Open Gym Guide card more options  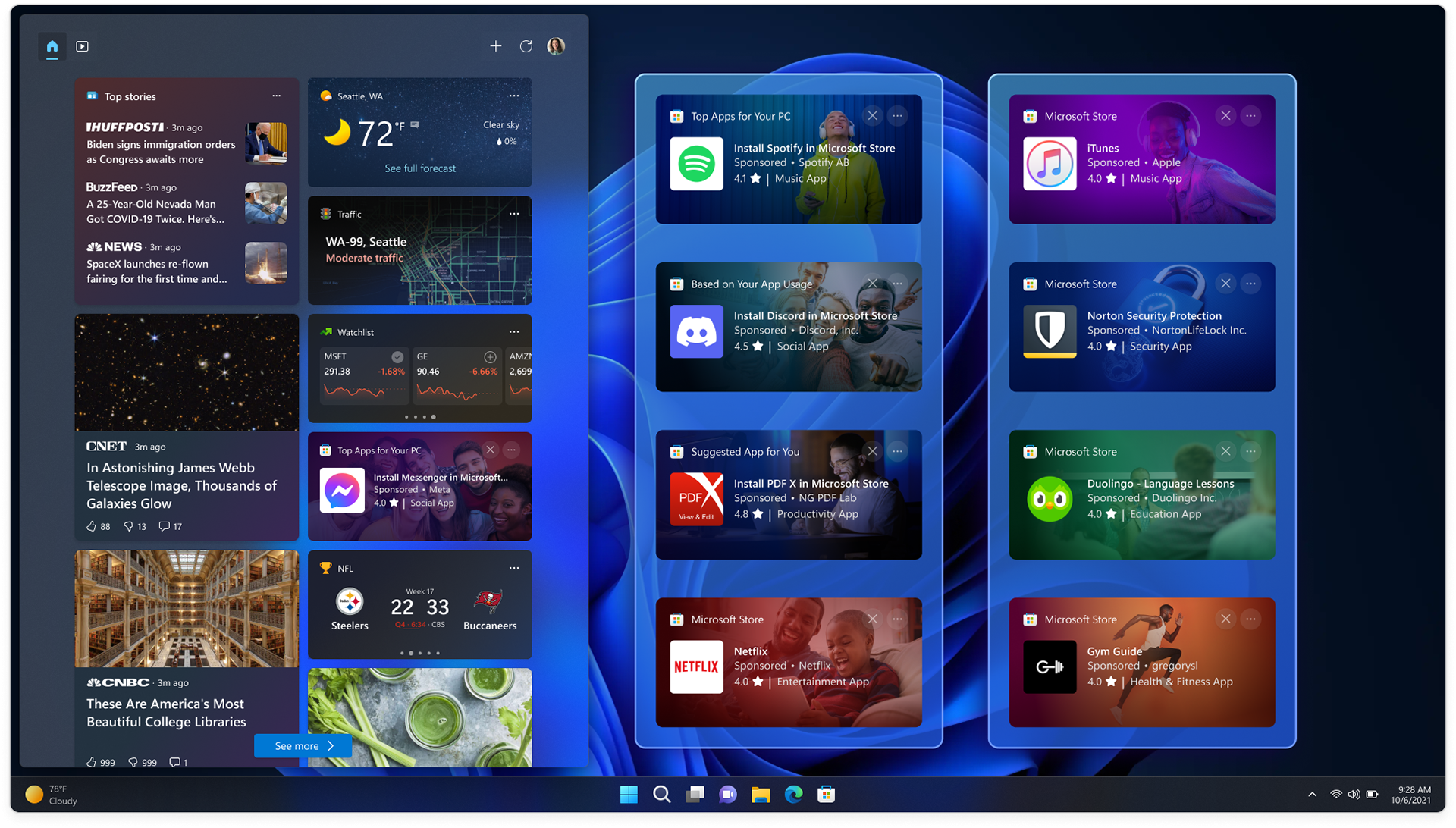pyautogui.click(x=1250, y=619)
